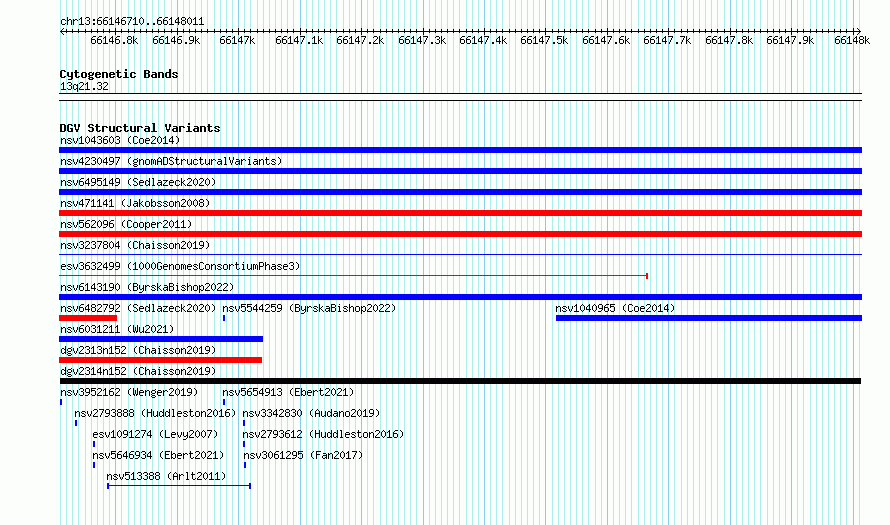Open esv1091274 (Levy2007) variant label
890x525 pixels.
pos(155,434)
